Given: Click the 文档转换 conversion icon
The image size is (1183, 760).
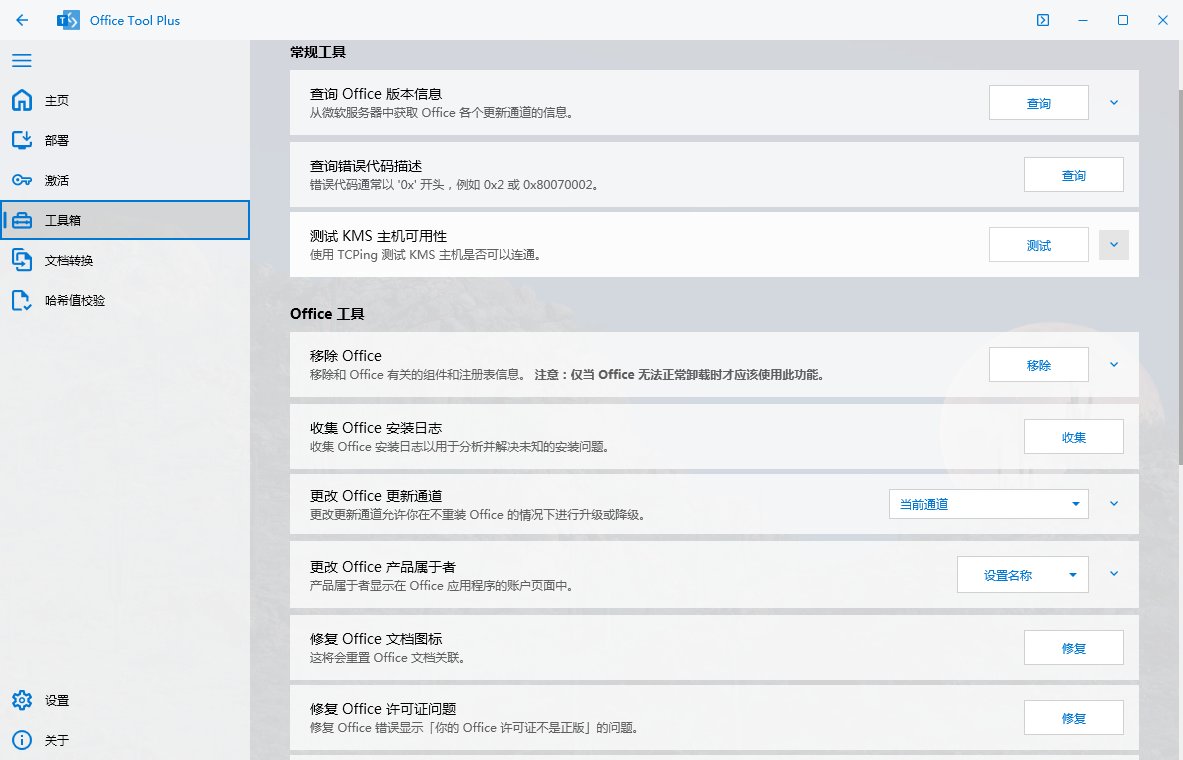Looking at the screenshot, I should pyautogui.click(x=22, y=260).
